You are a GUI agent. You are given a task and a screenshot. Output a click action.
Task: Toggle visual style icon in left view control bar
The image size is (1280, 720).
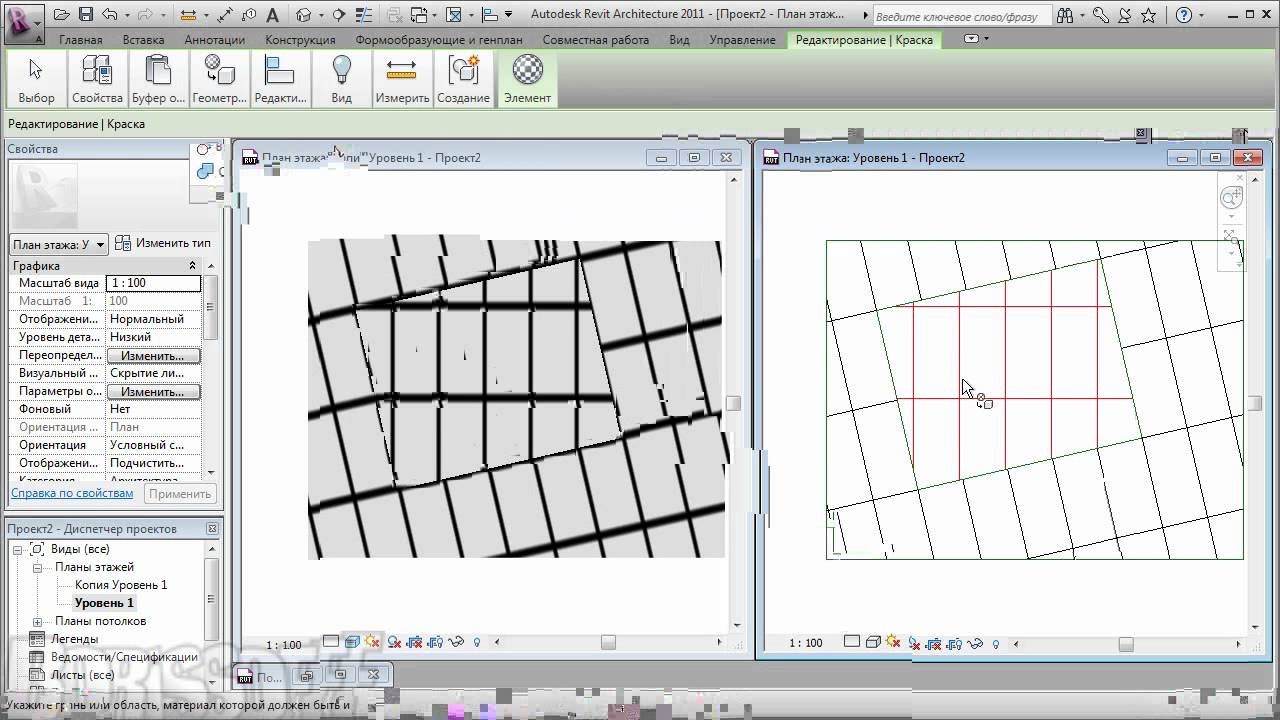[351, 642]
